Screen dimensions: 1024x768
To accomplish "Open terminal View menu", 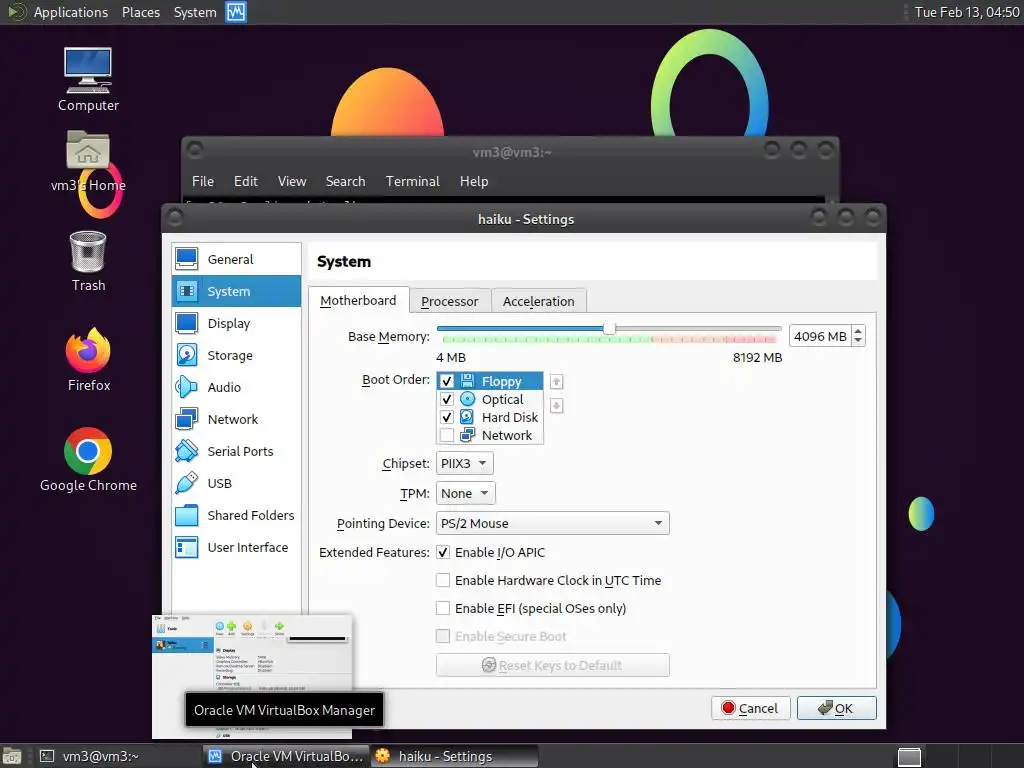I will pyautogui.click(x=292, y=181).
